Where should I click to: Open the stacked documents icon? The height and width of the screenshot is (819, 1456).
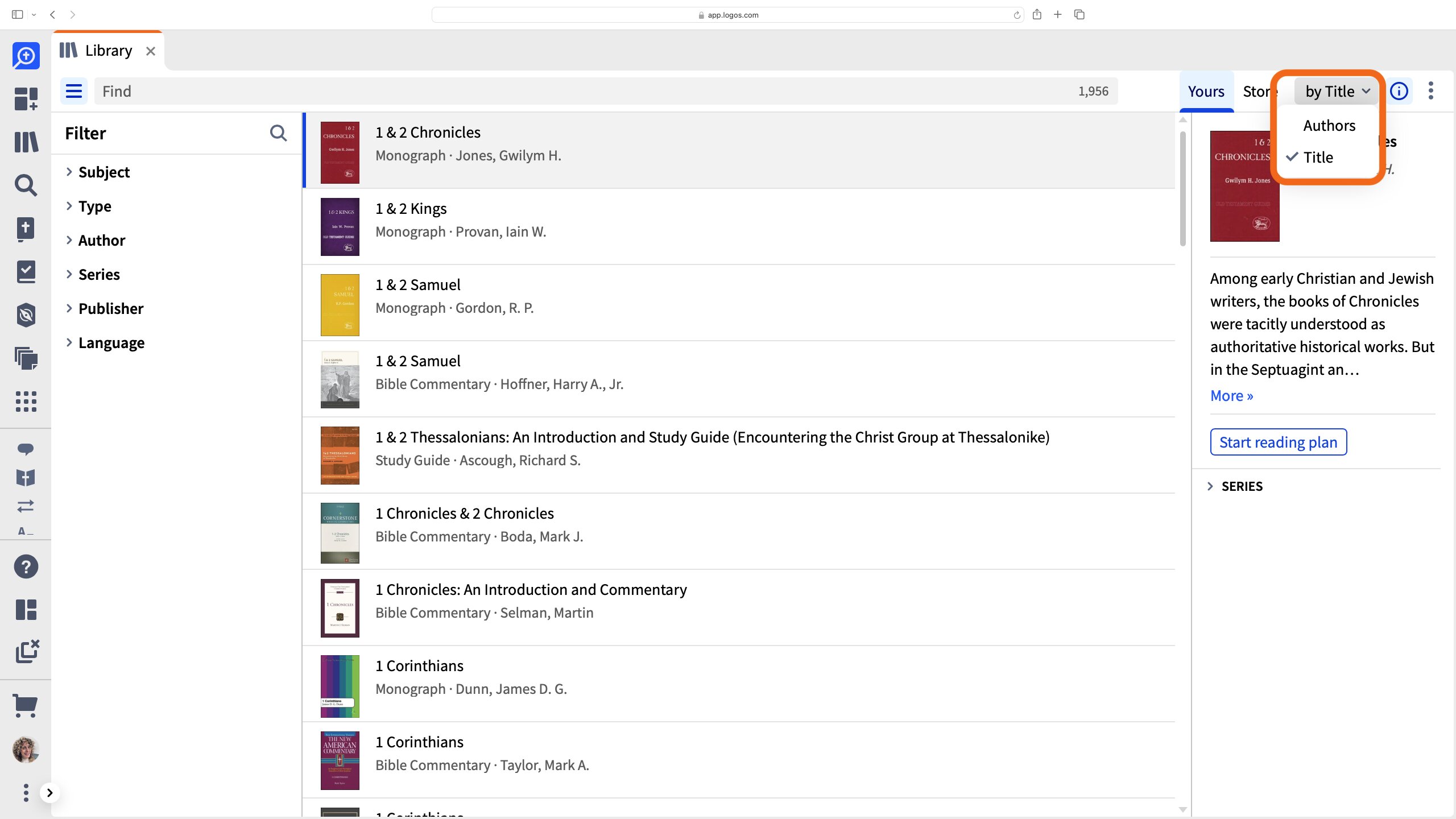[26, 358]
